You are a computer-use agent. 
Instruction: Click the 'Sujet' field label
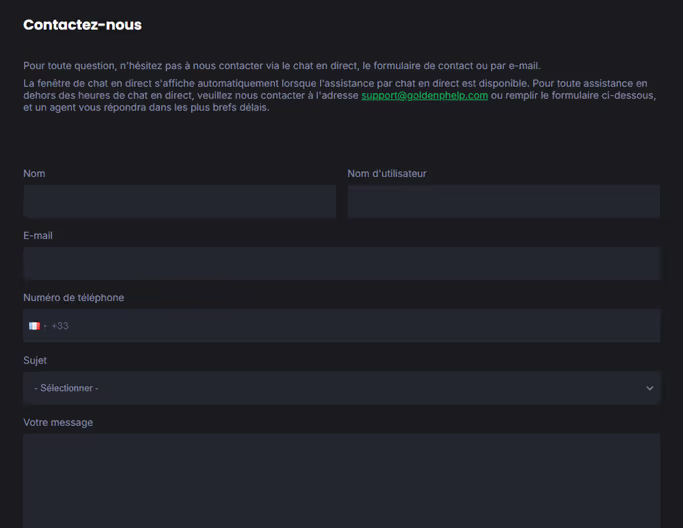(35, 360)
